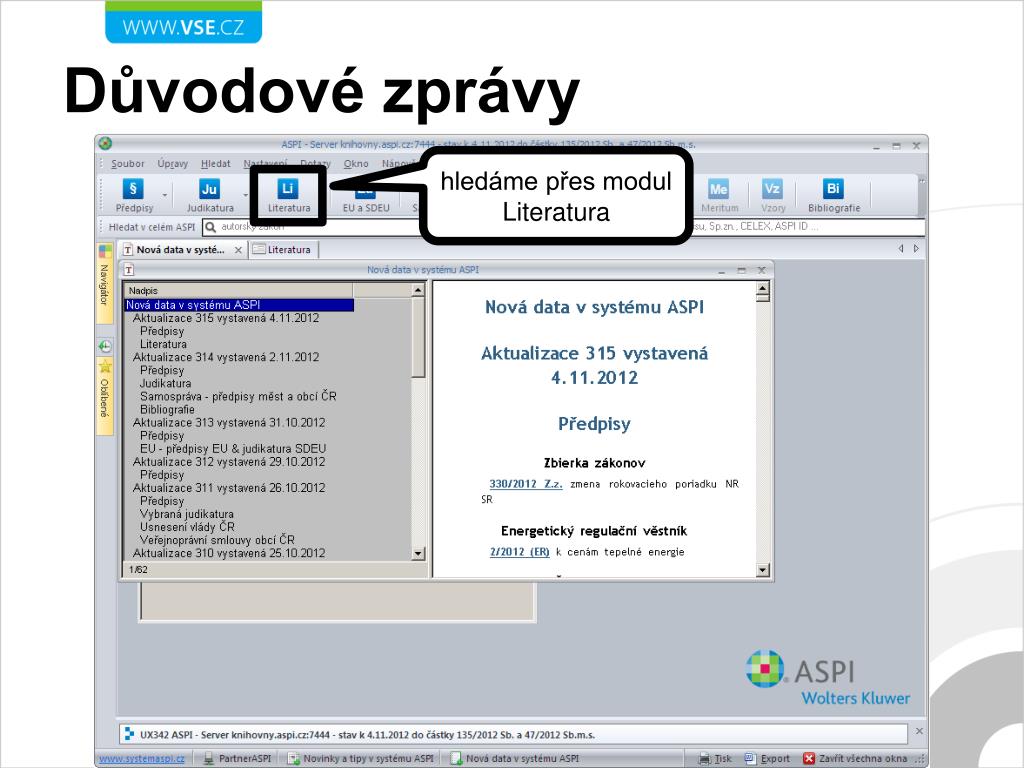Image resolution: width=1024 pixels, height=768 pixels.
Task: Select Aktualizace 312 vystavená 29.10.2012 row
Action: (229, 462)
